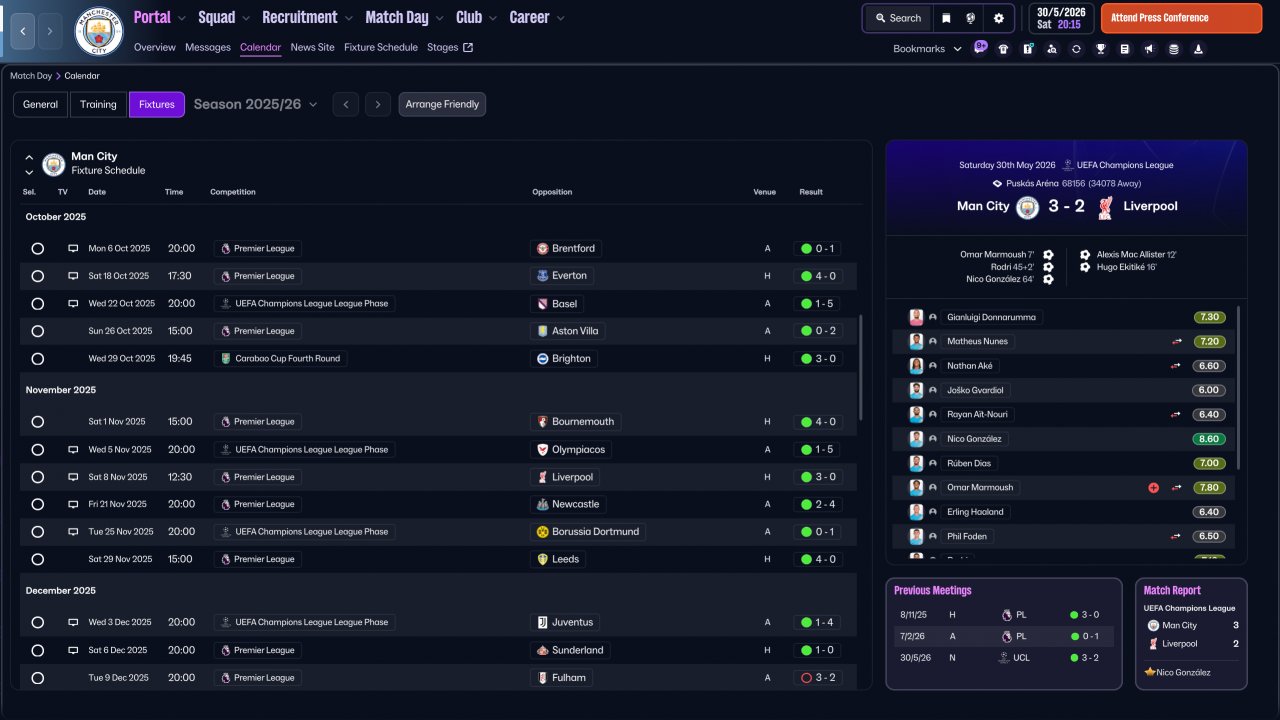Screen dimensions: 1280x720
Task: Click the Search button
Action: pos(897,18)
